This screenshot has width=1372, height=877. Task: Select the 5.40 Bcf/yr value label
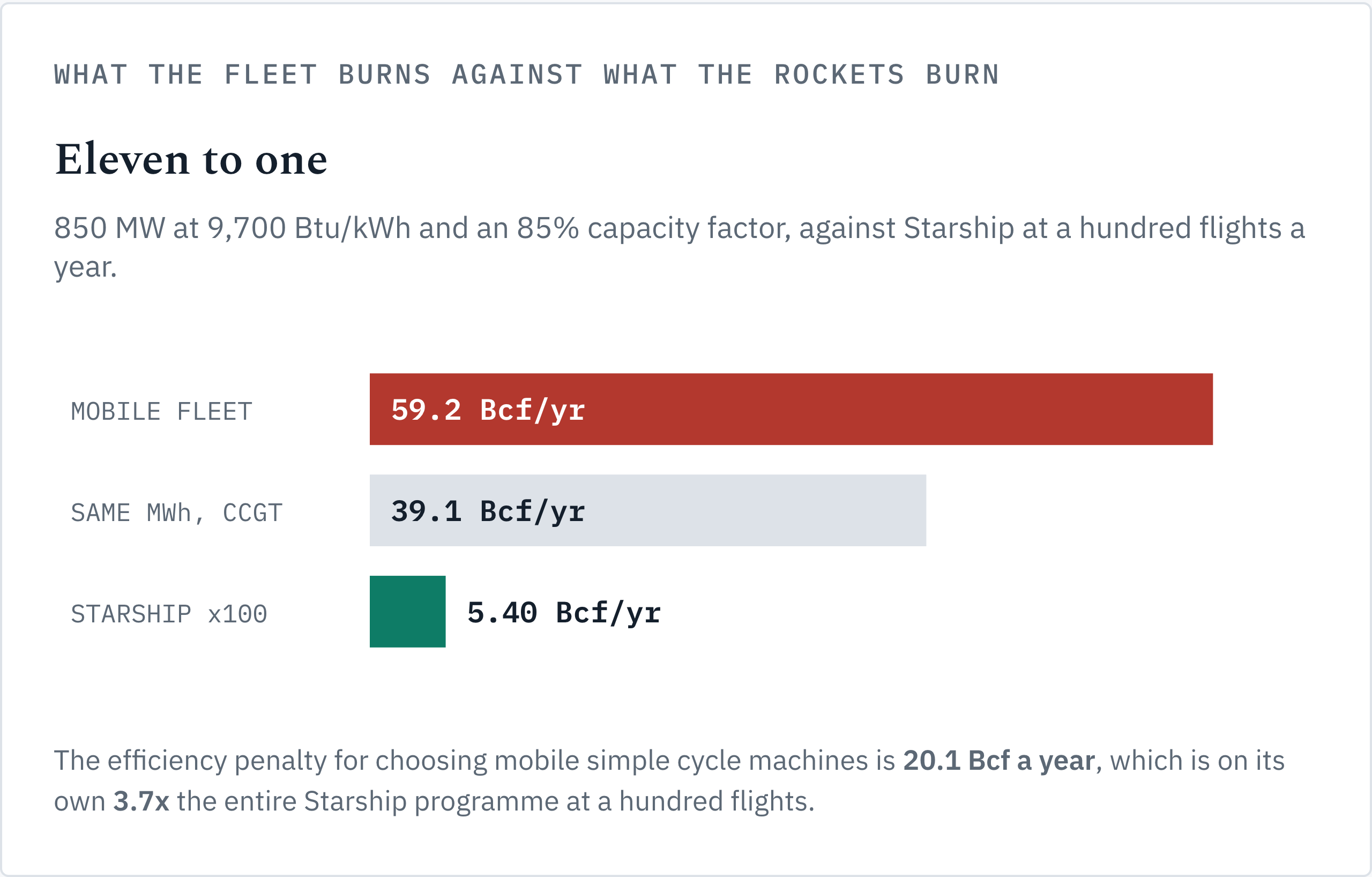pos(564,613)
